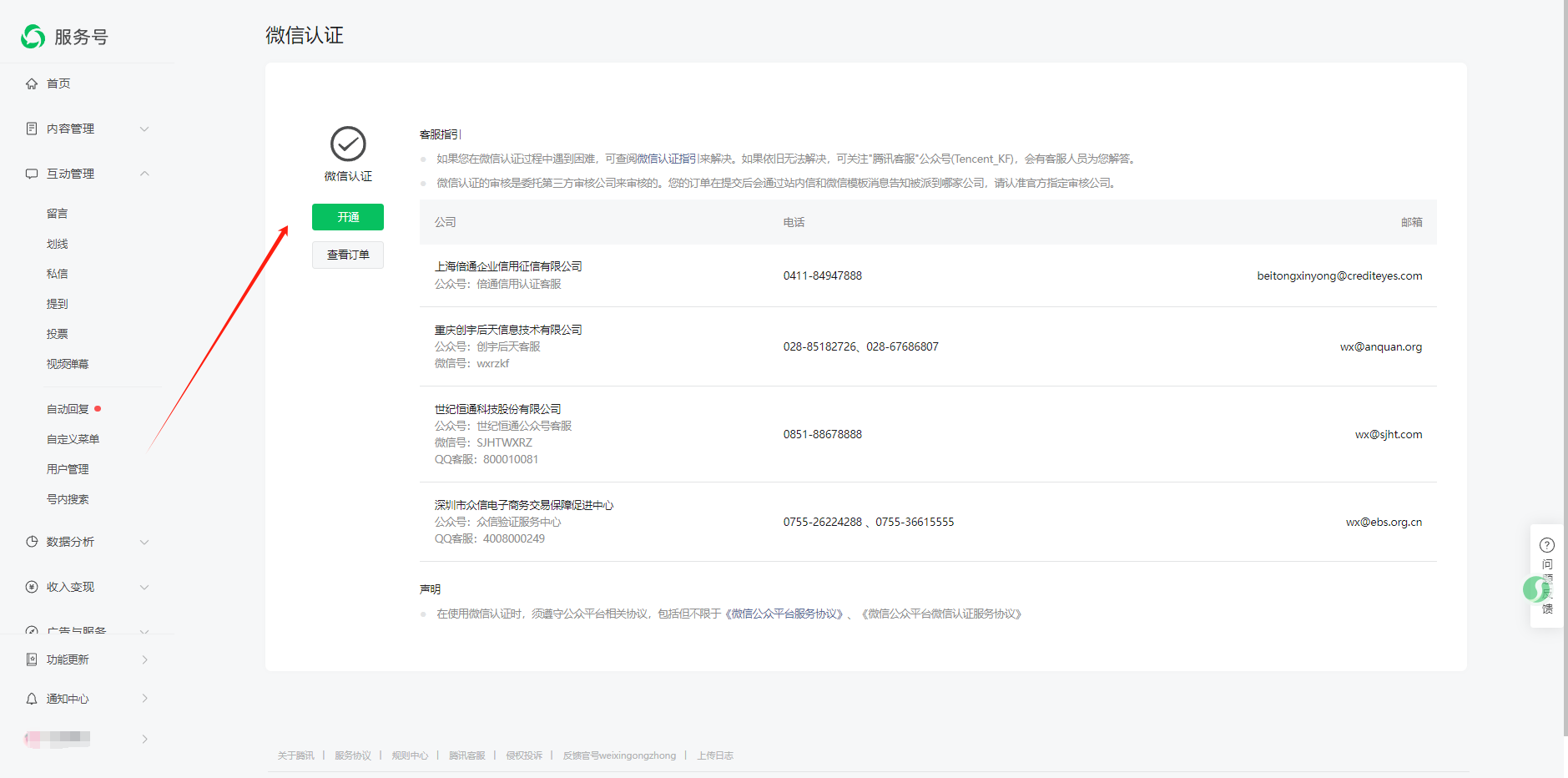Click the home icon beside 首页
The image size is (1568, 778).
(x=32, y=83)
